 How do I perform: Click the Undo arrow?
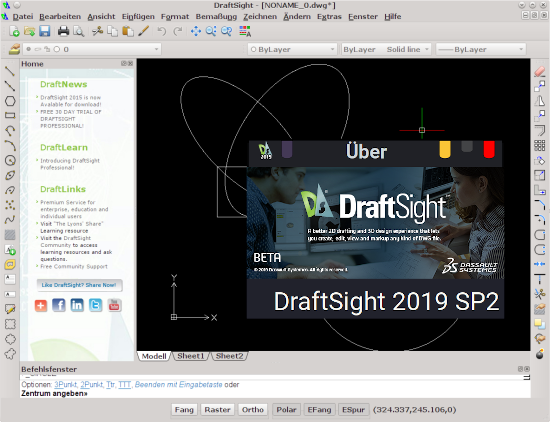point(162,32)
